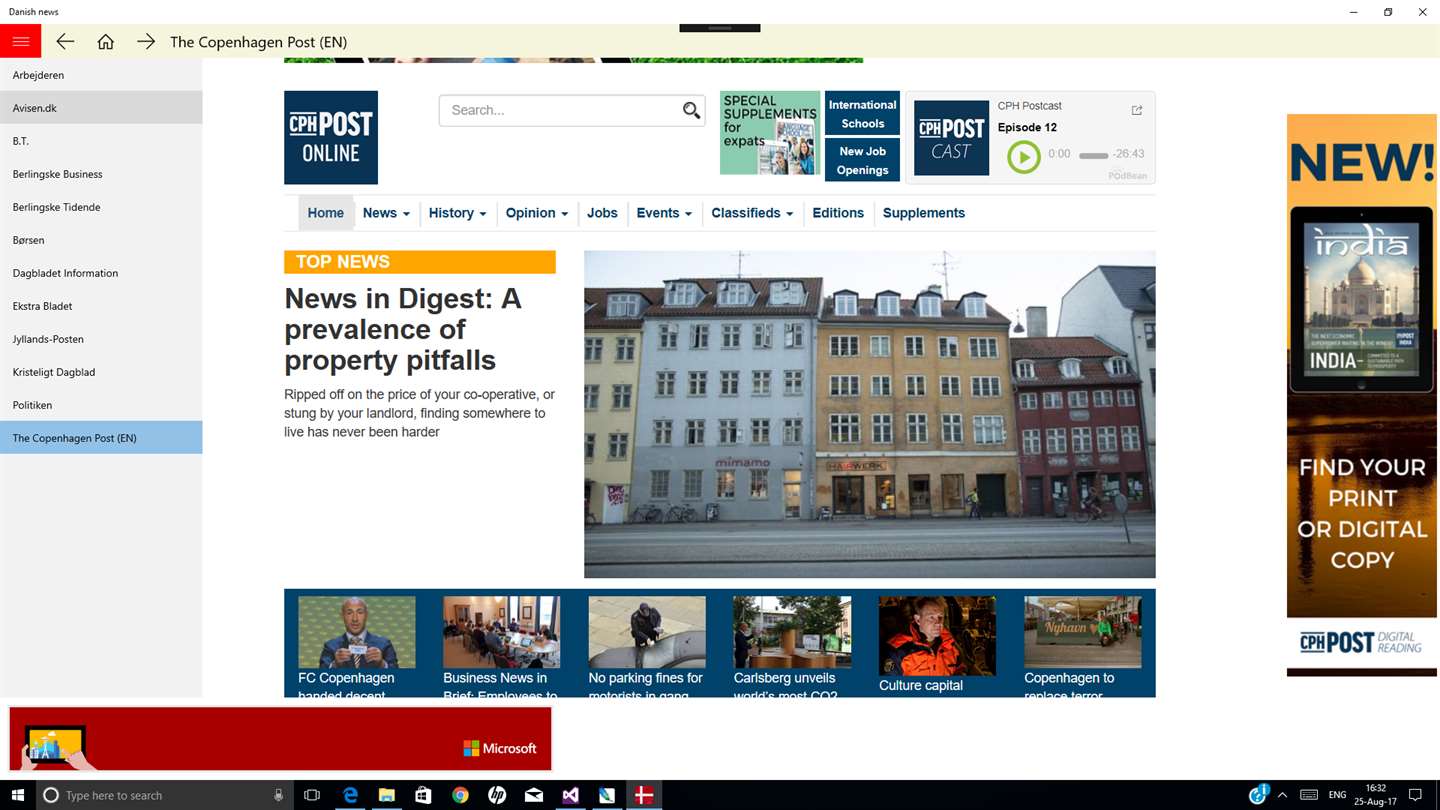Screen dimensions: 1440x810
Task: Select Kristeligt Dagblad in sidebar
Action: click(x=101, y=372)
